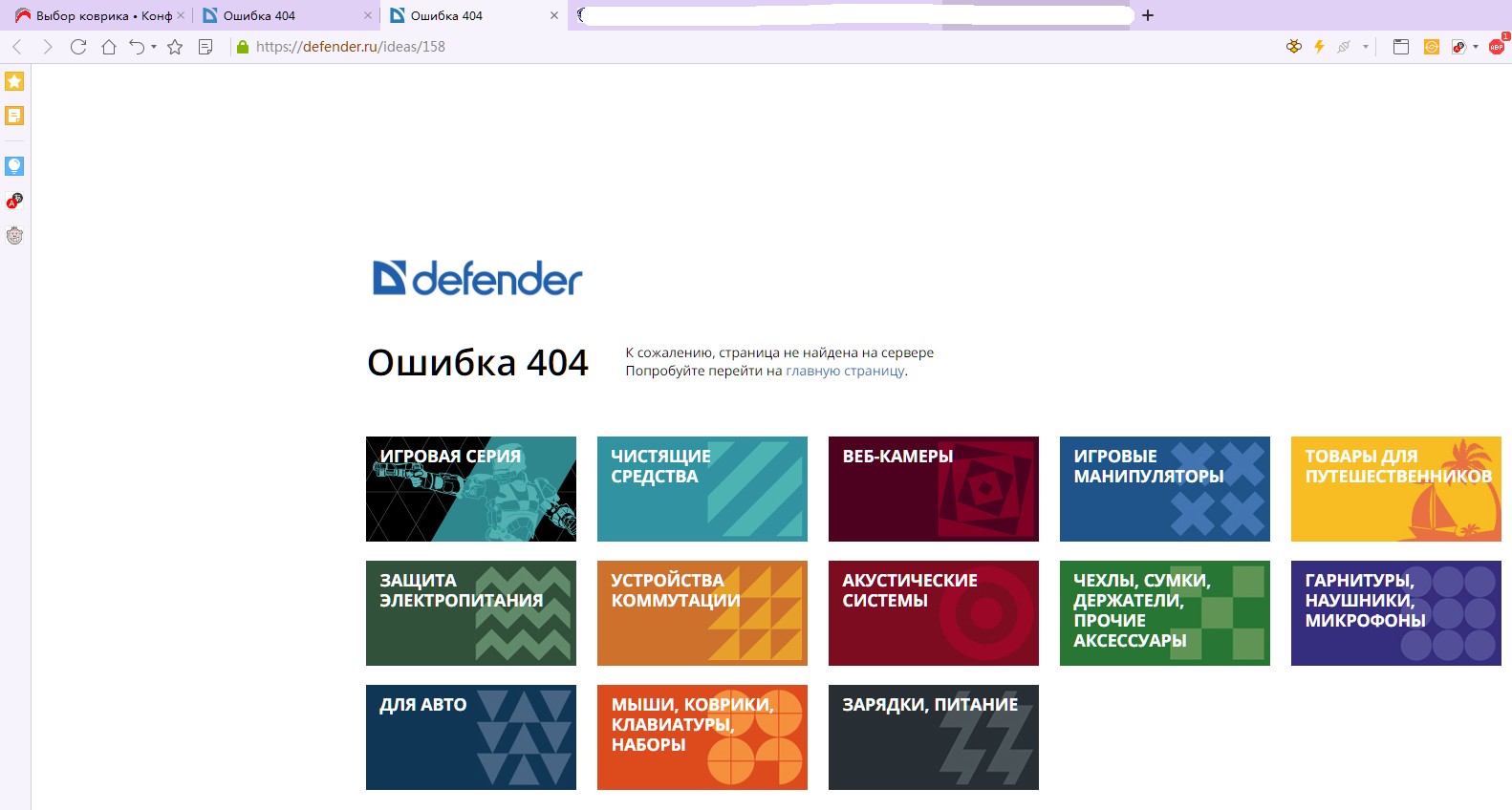
Task: Open a new tab with the plus button
Action: [x=1148, y=15]
